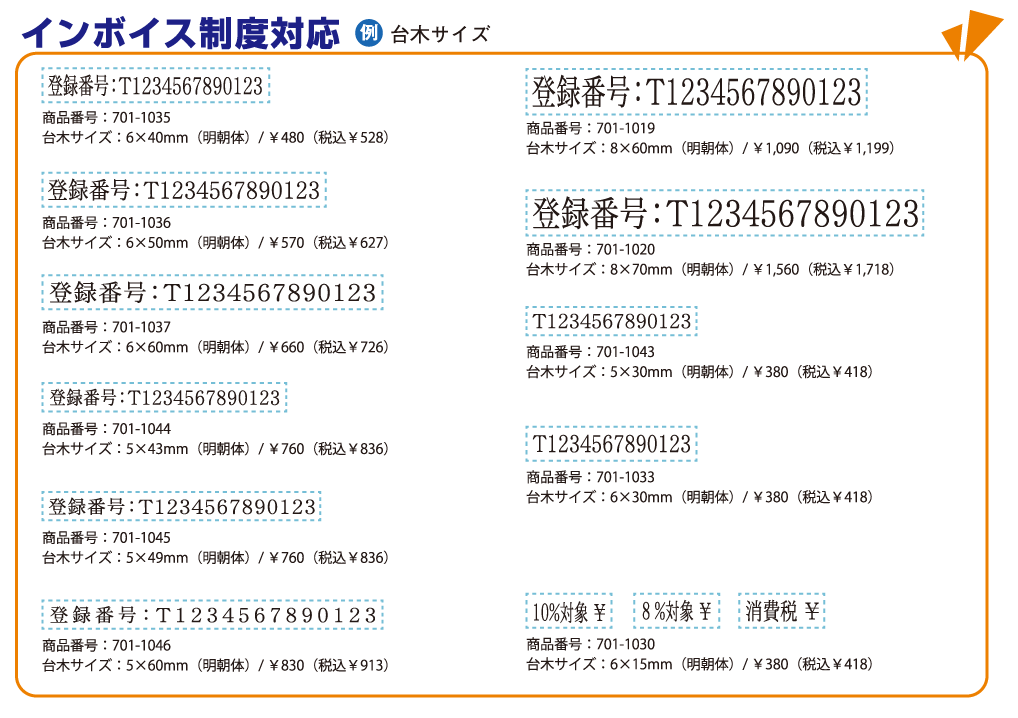Select the 消費税 ¥ stamp sample
This screenshot has height=718, width=1018.
pyautogui.click(x=782, y=611)
